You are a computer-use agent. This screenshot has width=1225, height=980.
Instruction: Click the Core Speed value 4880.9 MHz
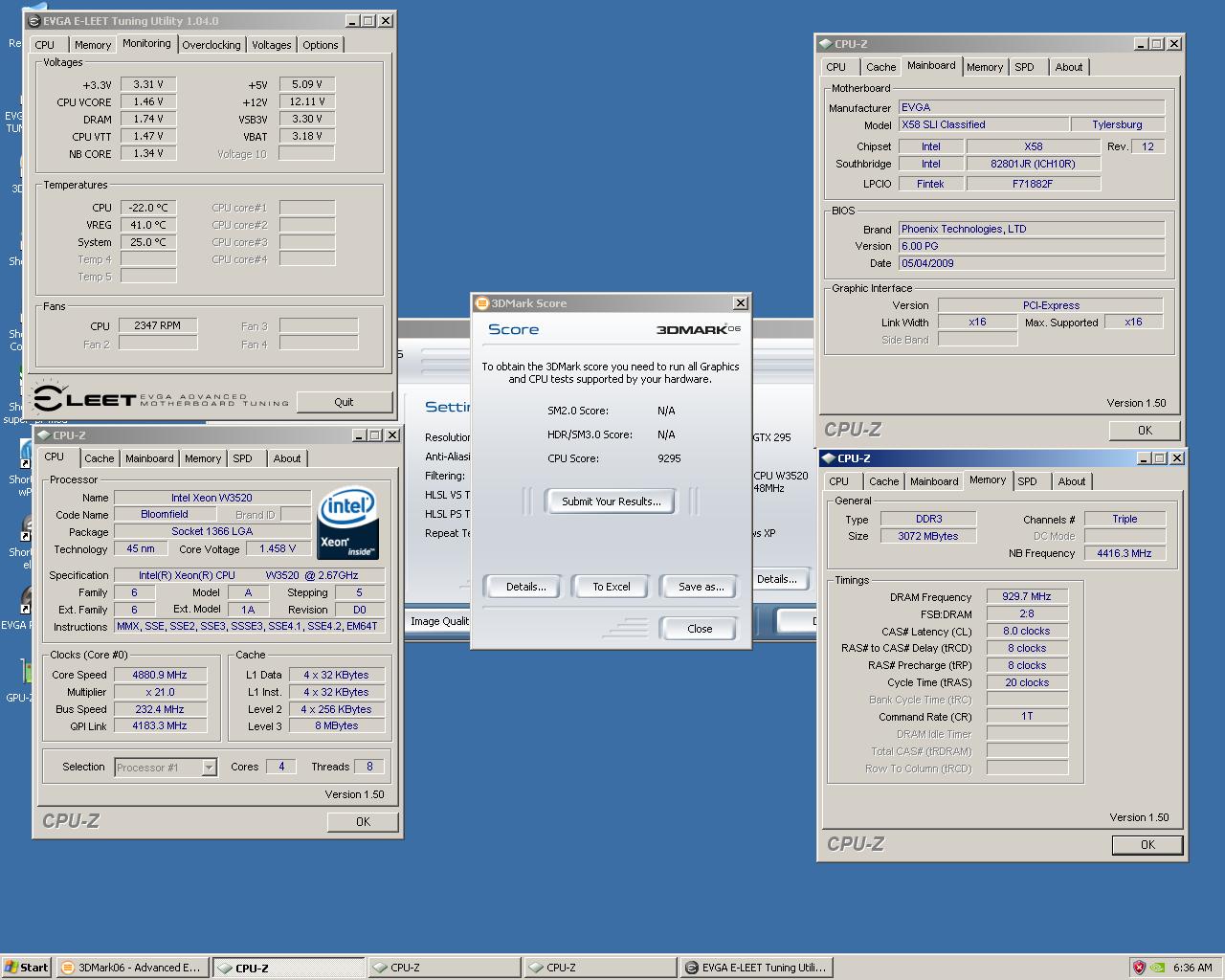tap(159, 675)
